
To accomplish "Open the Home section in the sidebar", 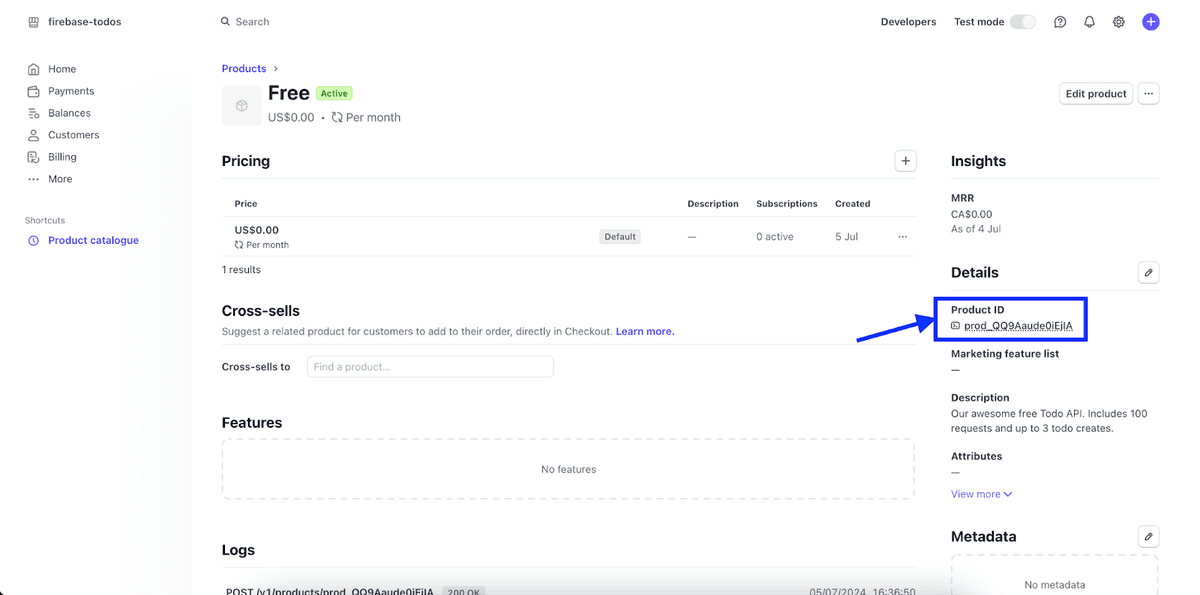I will pos(63,68).
